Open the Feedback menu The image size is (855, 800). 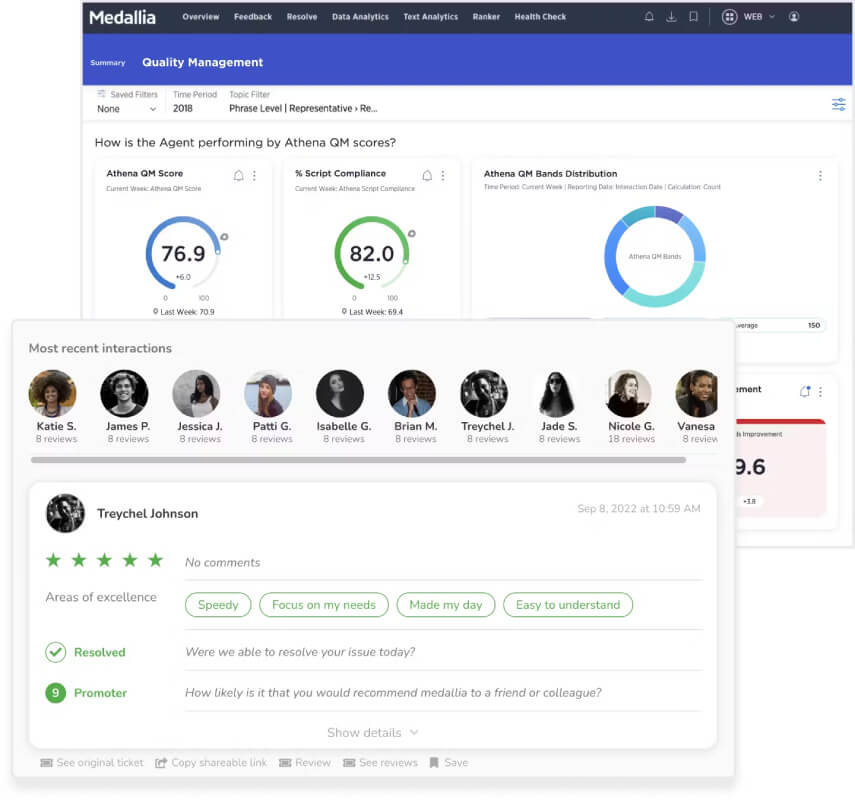click(x=253, y=17)
